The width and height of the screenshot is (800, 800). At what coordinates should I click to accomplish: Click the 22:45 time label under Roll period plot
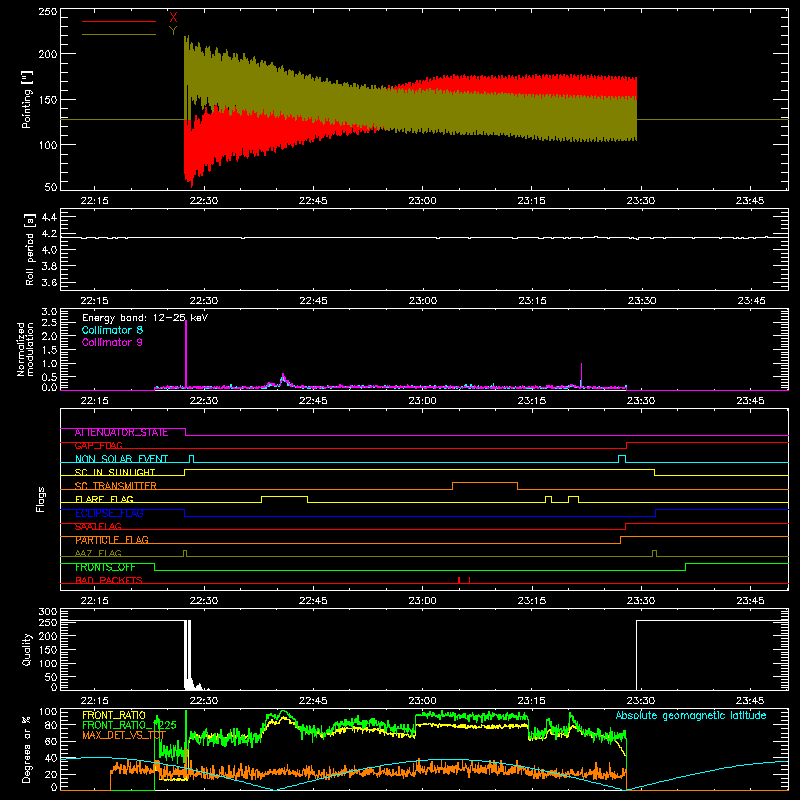click(313, 301)
